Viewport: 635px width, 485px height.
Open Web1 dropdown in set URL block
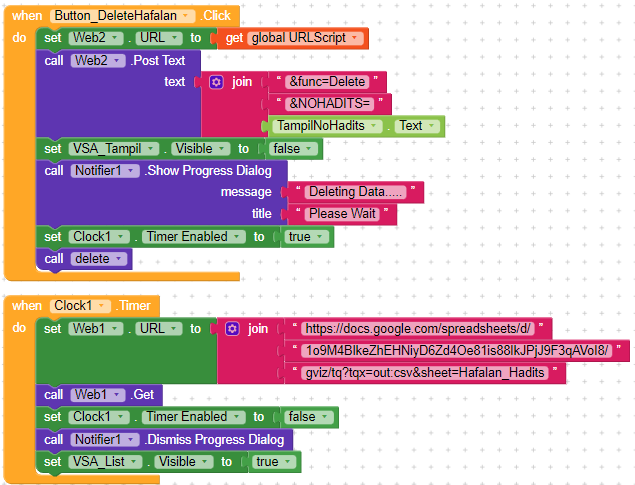point(96,329)
